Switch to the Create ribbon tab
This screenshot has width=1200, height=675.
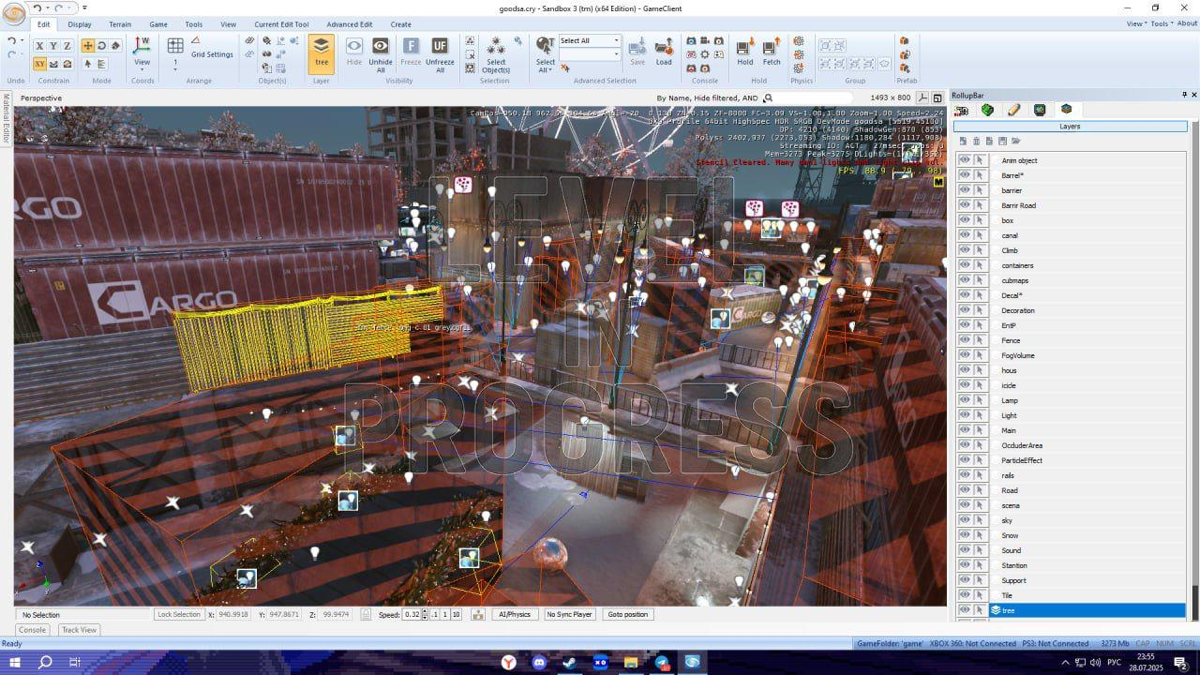pyautogui.click(x=401, y=24)
